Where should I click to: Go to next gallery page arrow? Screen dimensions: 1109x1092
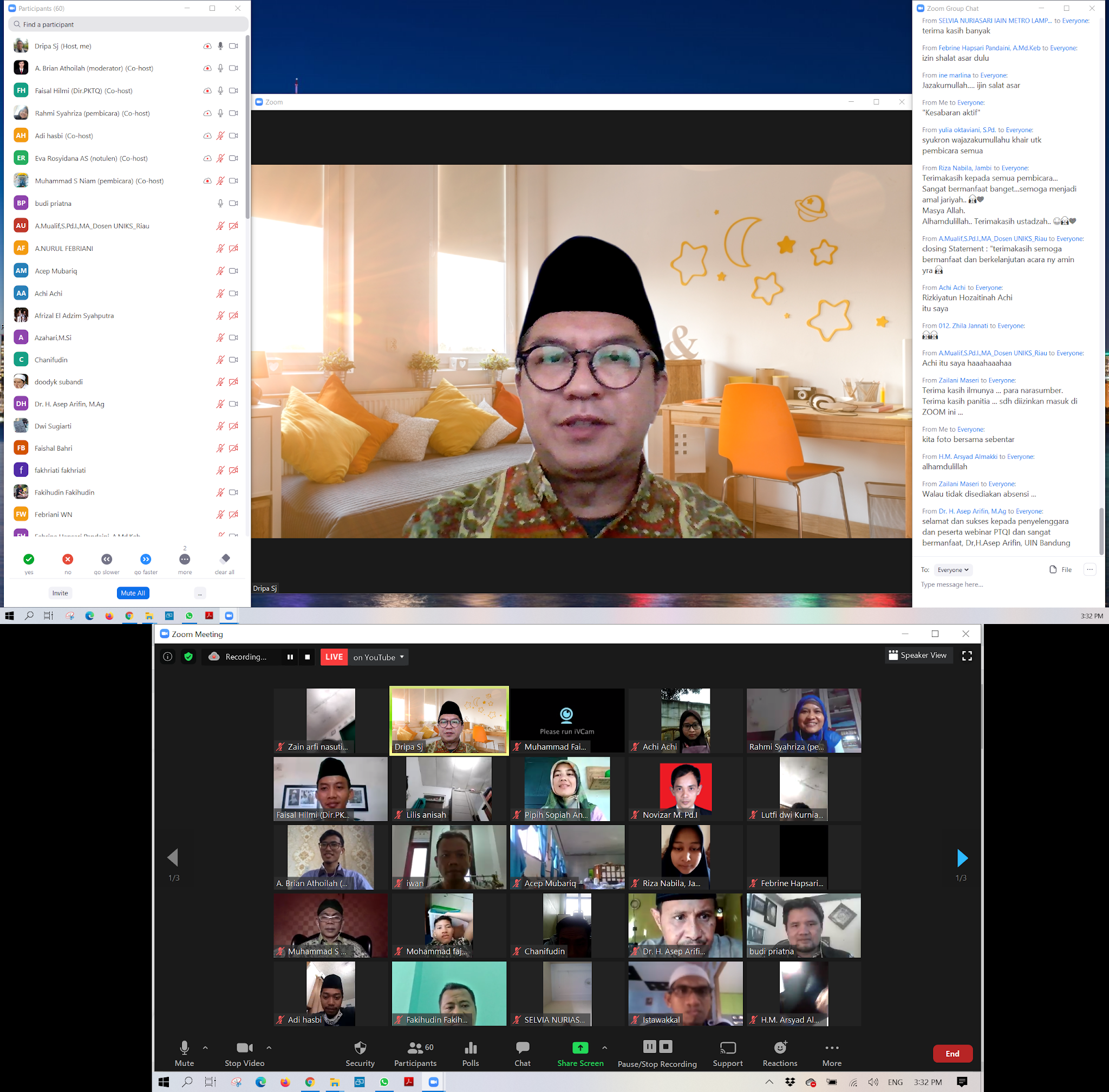tap(962, 858)
